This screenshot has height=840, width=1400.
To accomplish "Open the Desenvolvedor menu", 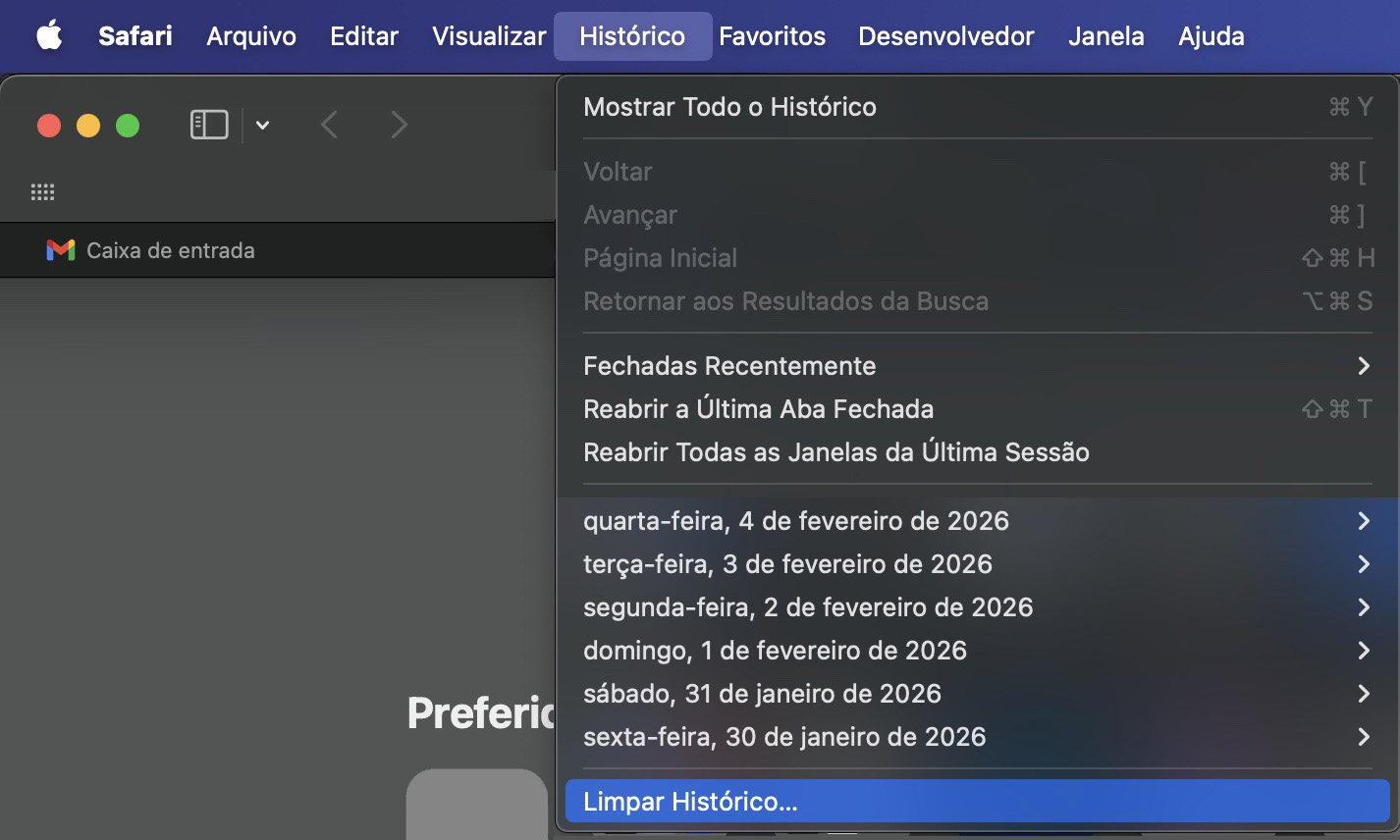I will tap(945, 36).
